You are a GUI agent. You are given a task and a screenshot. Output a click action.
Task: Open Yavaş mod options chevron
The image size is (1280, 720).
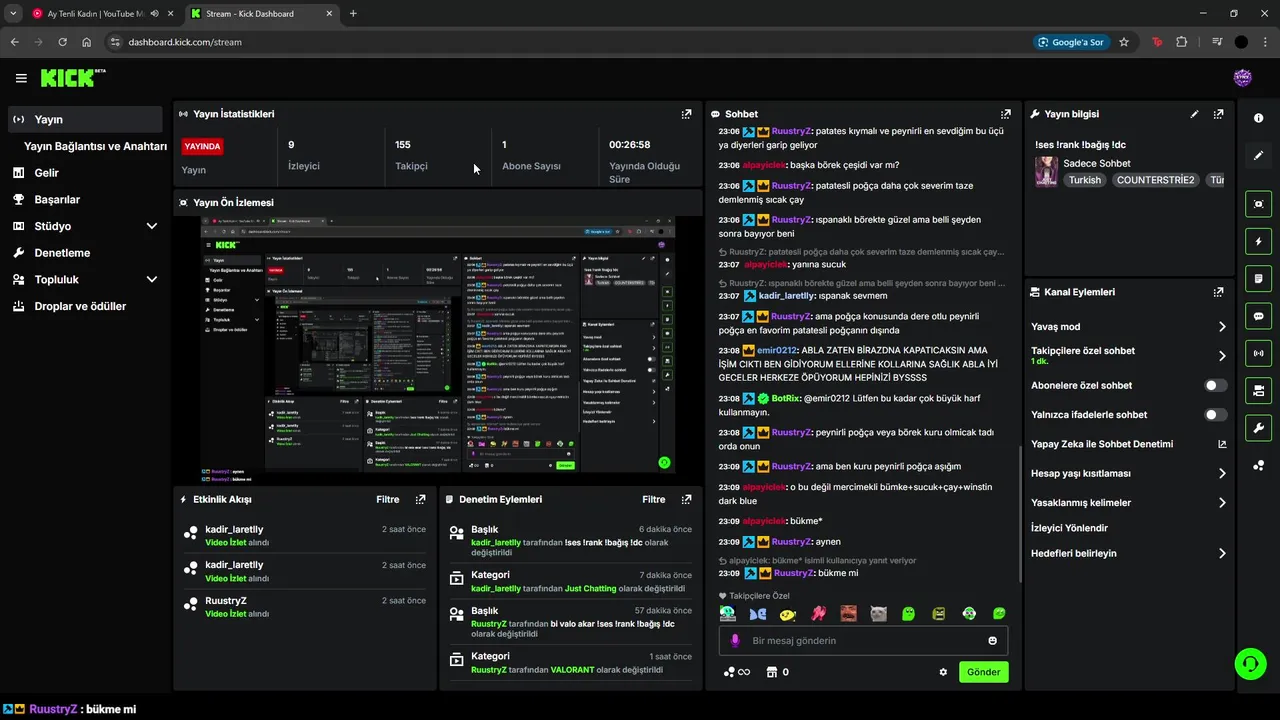(x=1221, y=327)
